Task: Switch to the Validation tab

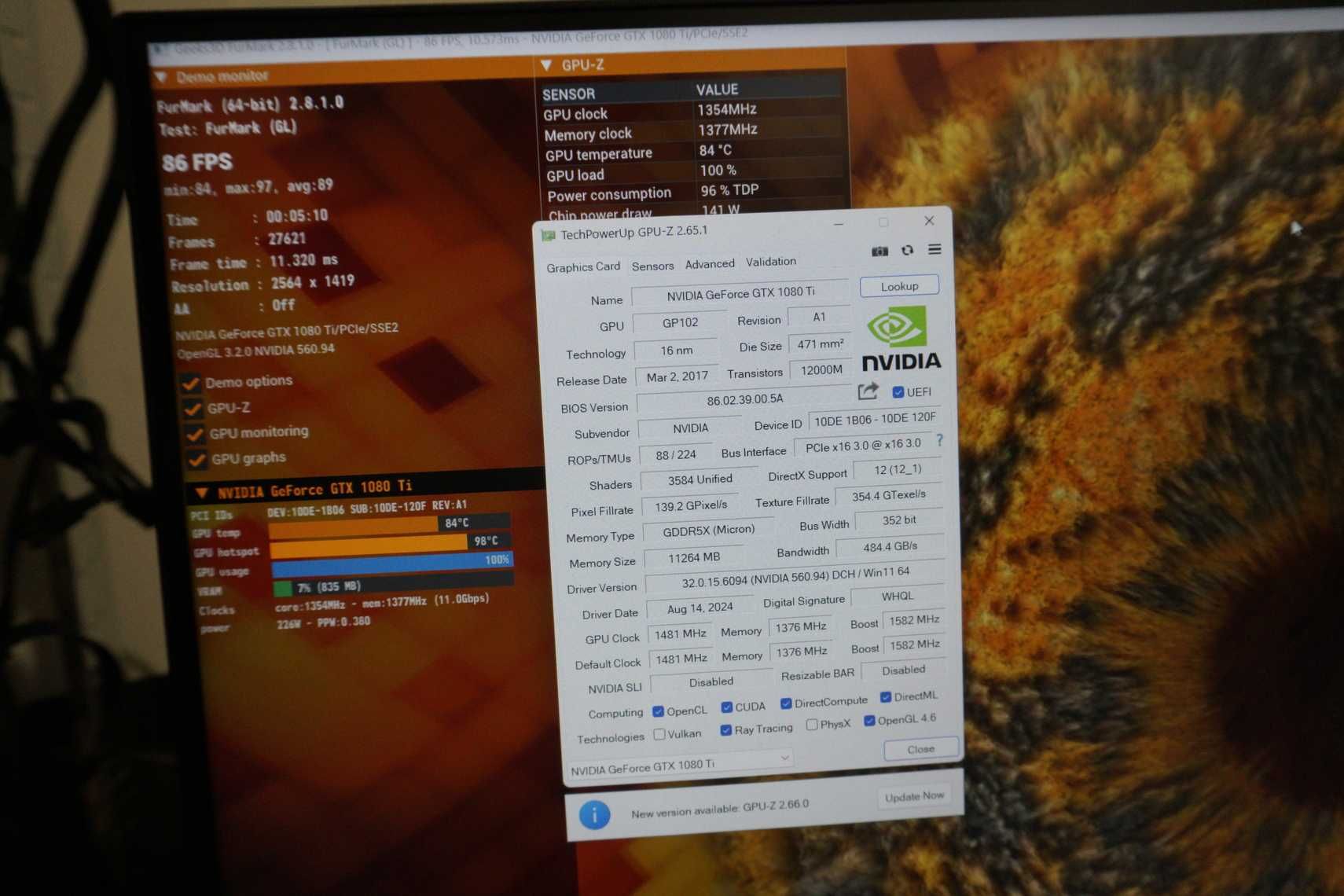Action: pos(770,261)
